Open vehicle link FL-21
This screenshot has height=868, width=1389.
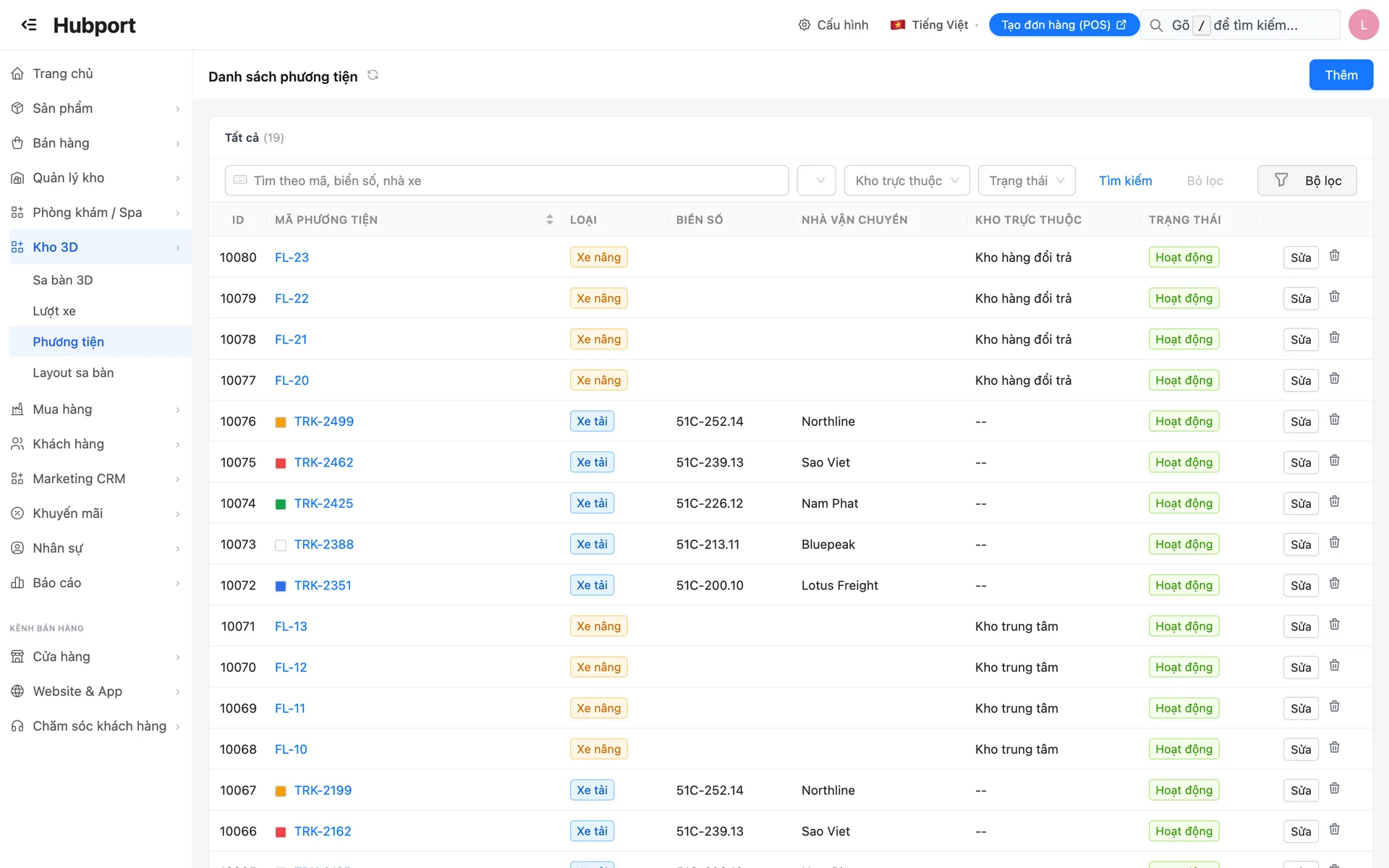coord(291,339)
